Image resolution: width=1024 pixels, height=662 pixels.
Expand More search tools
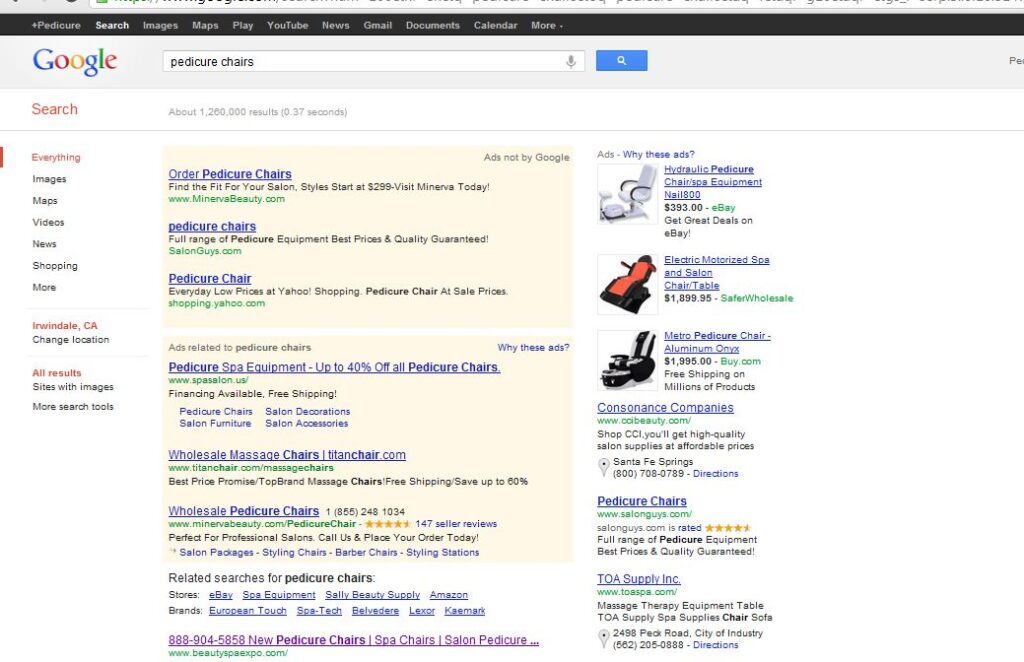73,406
